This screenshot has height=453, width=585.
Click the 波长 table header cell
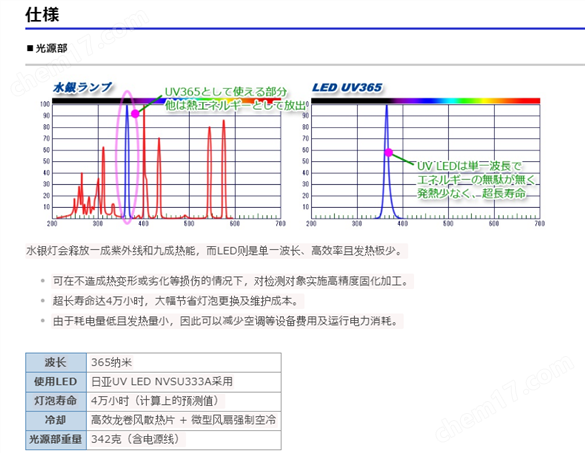coord(56,362)
